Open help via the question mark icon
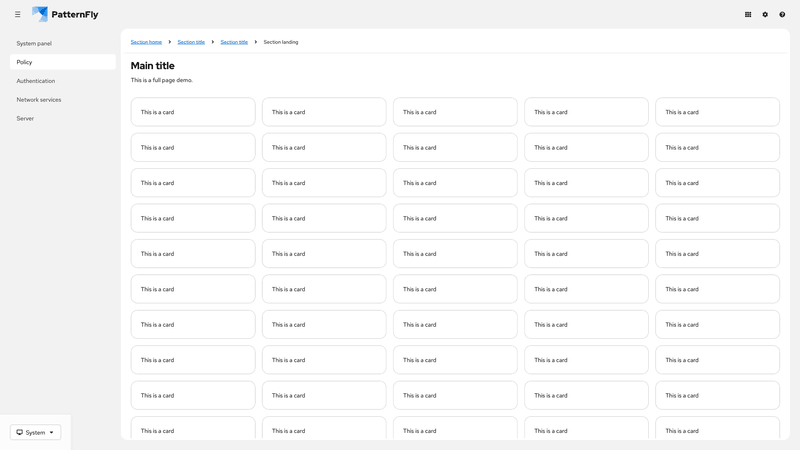 [782, 14]
